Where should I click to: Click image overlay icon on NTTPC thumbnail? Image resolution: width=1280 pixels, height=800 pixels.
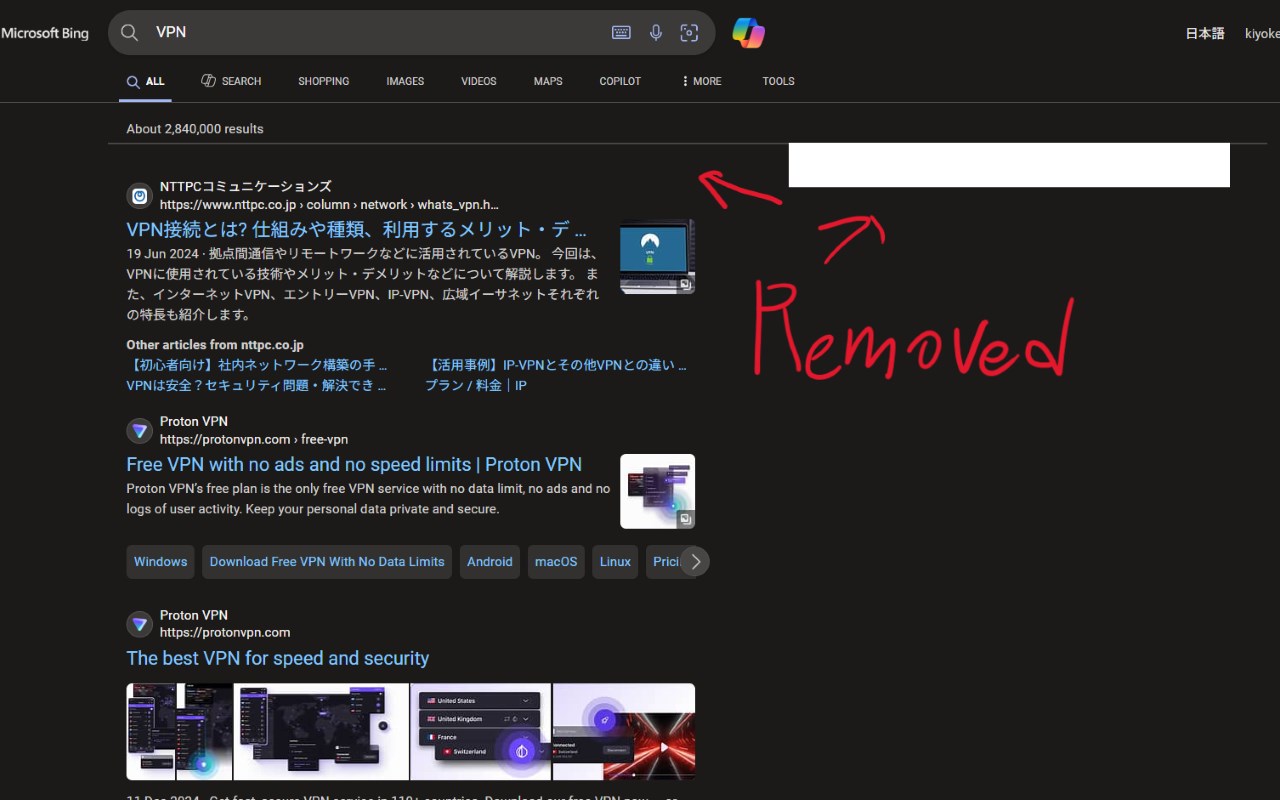[685, 284]
